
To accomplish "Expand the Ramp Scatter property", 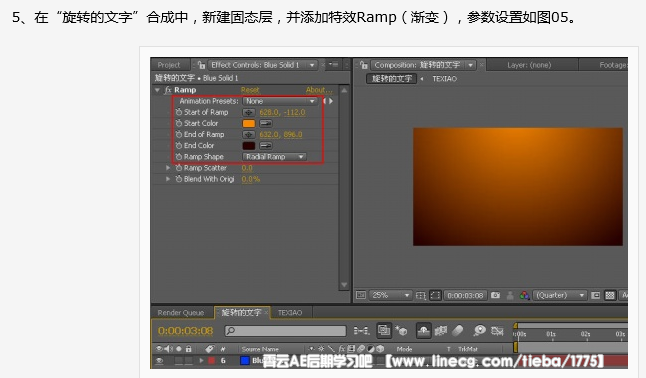I will 168,168.
